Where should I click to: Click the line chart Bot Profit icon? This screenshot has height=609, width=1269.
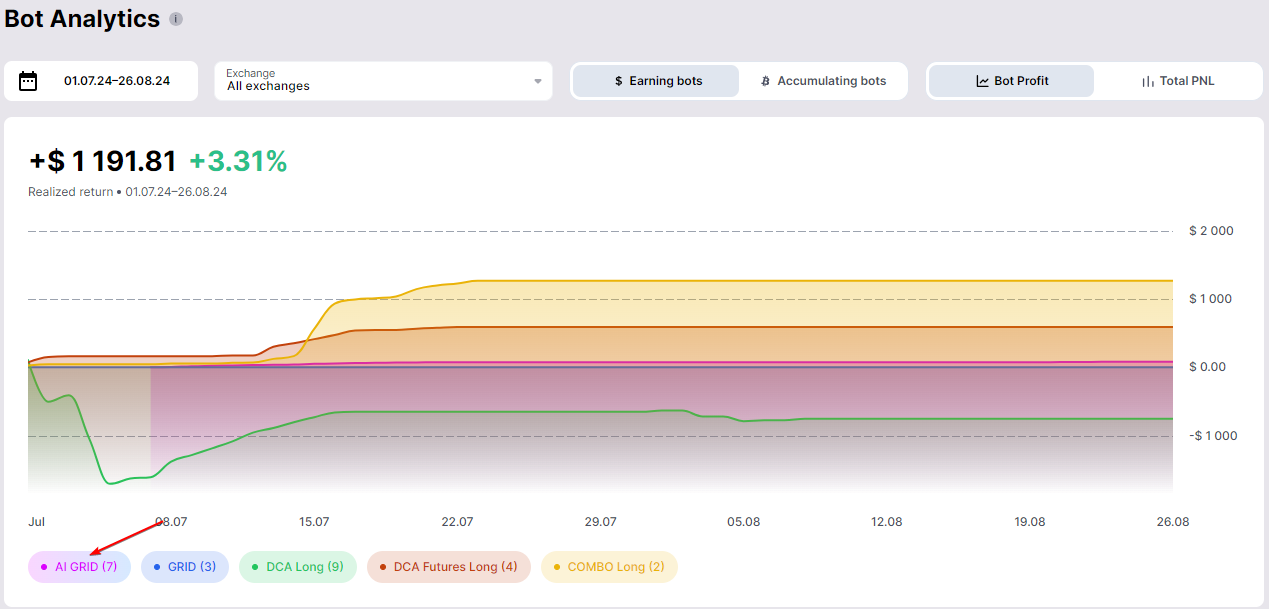982,81
